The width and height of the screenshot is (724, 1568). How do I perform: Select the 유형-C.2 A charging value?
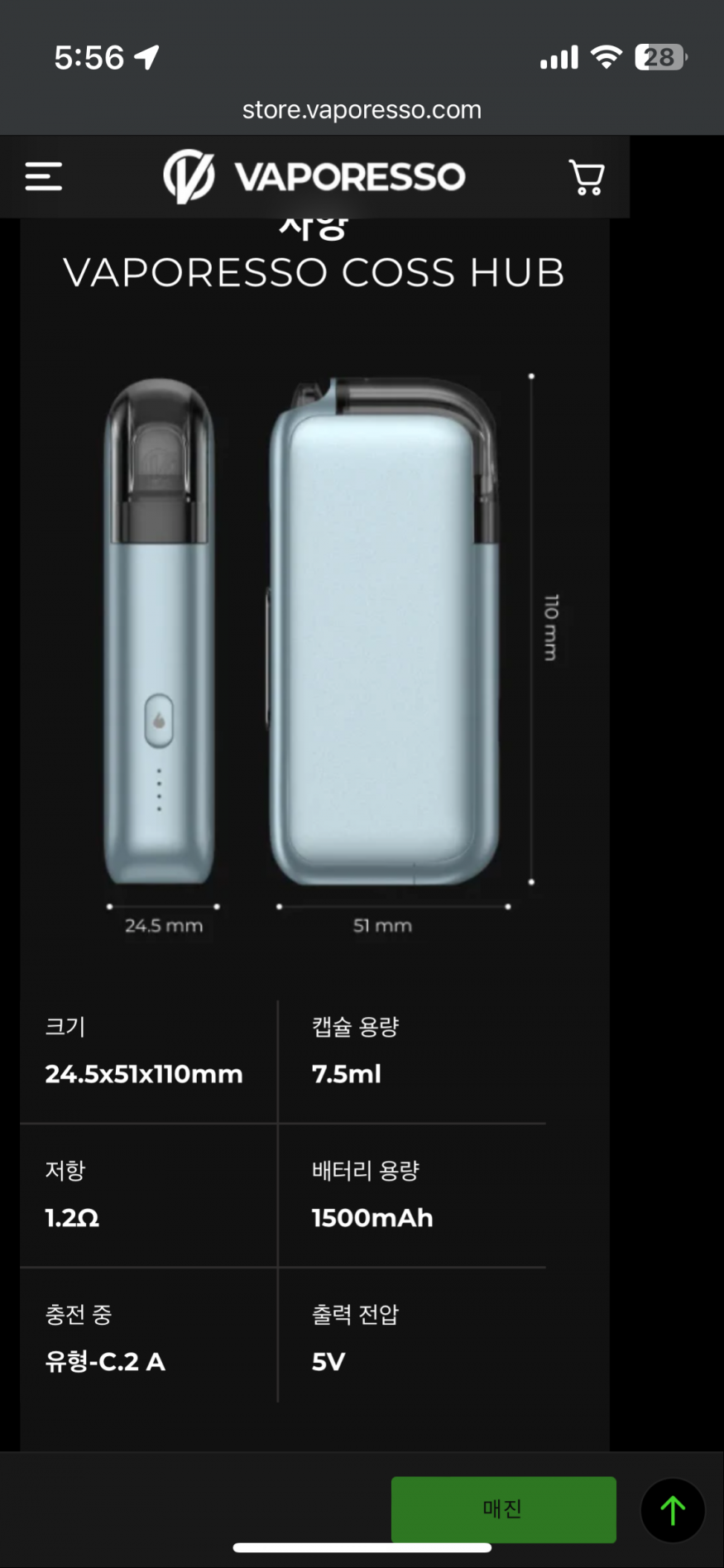pos(105,1362)
